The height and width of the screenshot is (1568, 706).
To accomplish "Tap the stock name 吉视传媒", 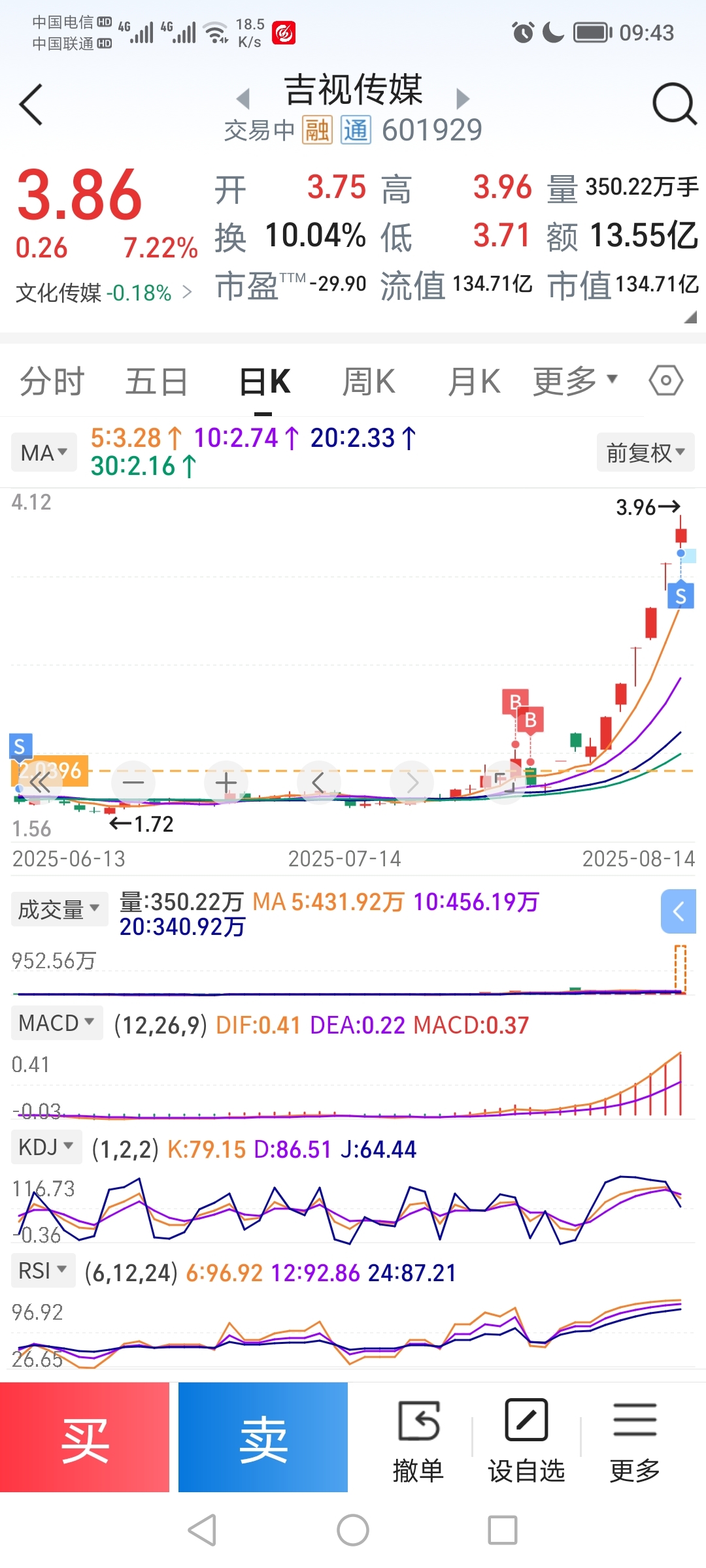I will pos(353,90).
